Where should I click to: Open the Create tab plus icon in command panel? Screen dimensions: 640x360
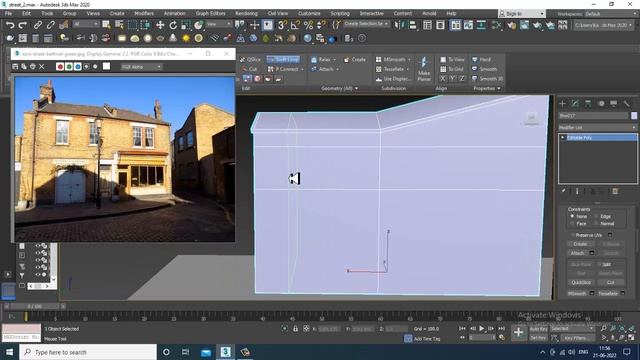(562, 104)
